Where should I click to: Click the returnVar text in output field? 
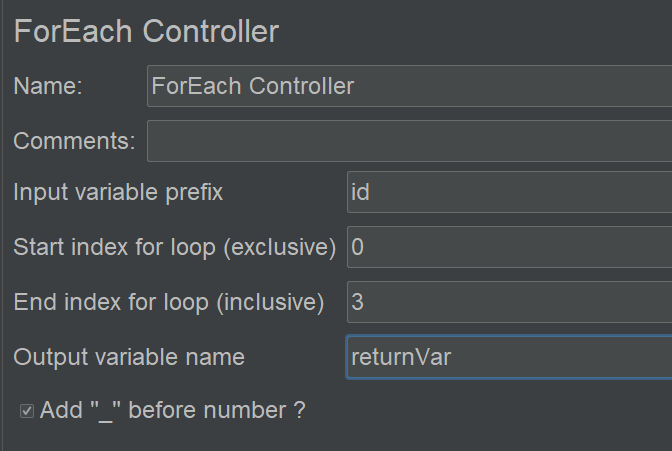401,358
